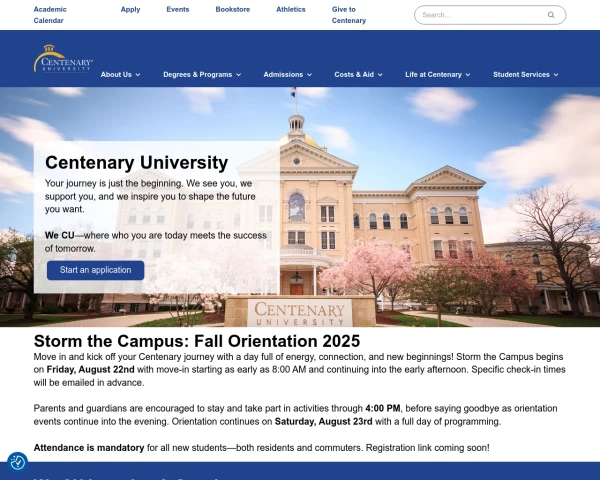600x480 pixels.
Task: Click the Centenary University logo
Action: point(63,59)
